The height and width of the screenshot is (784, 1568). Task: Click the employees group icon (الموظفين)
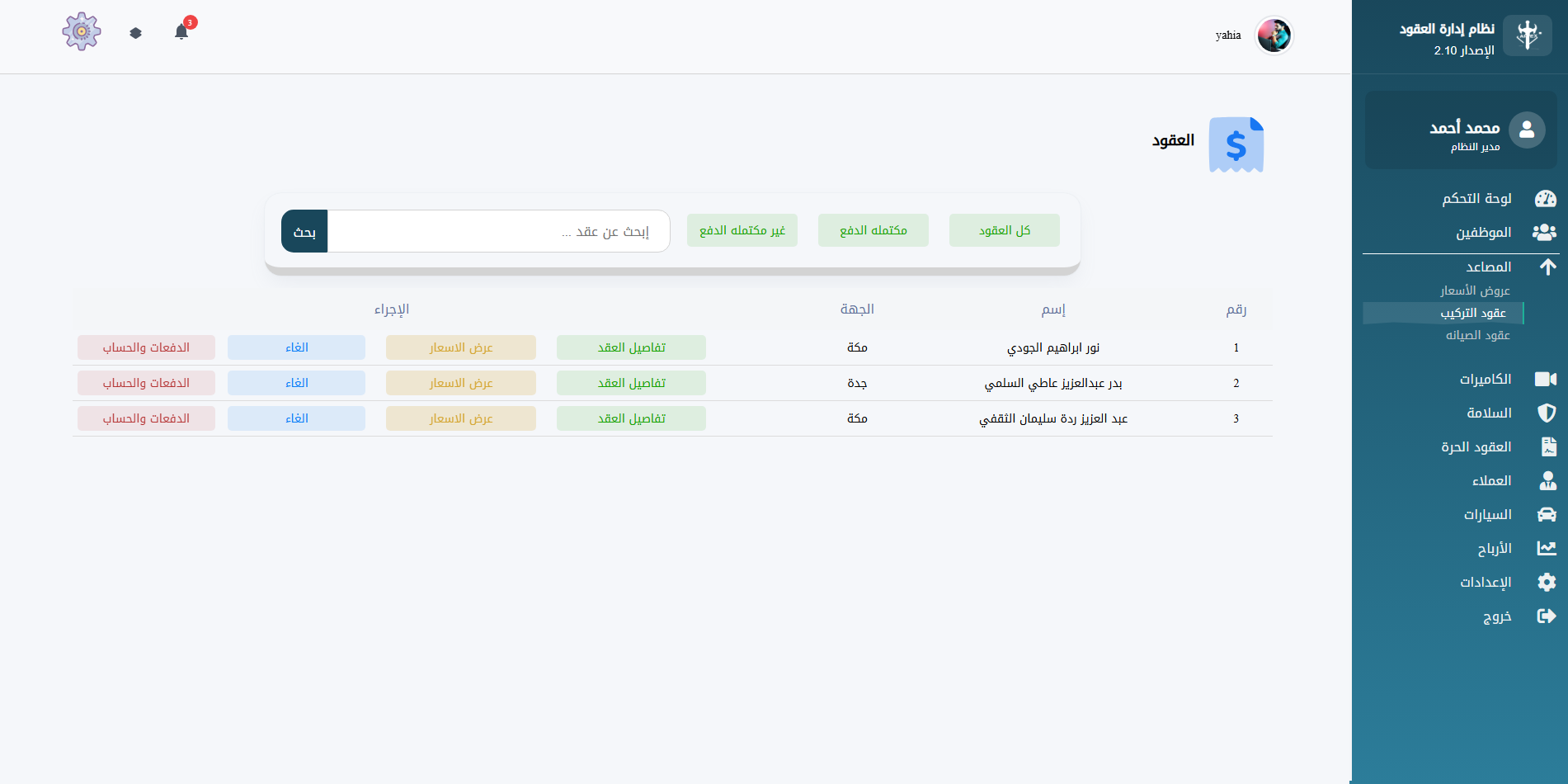pos(1544,233)
